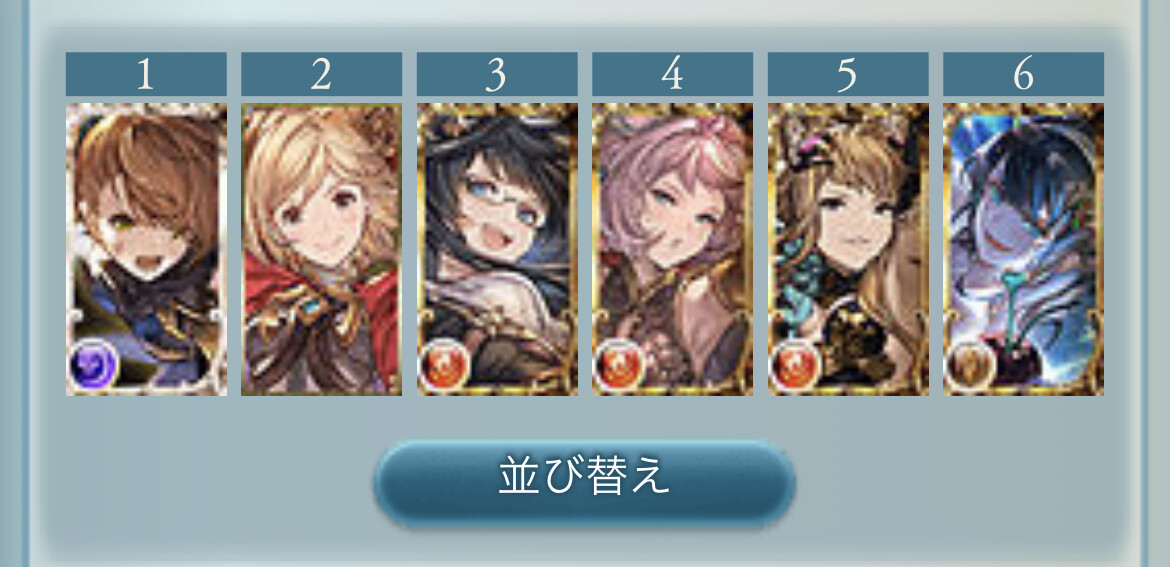The width and height of the screenshot is (1170, 567).
Task: Click the slot number 1 header
Action: point(146,74)
